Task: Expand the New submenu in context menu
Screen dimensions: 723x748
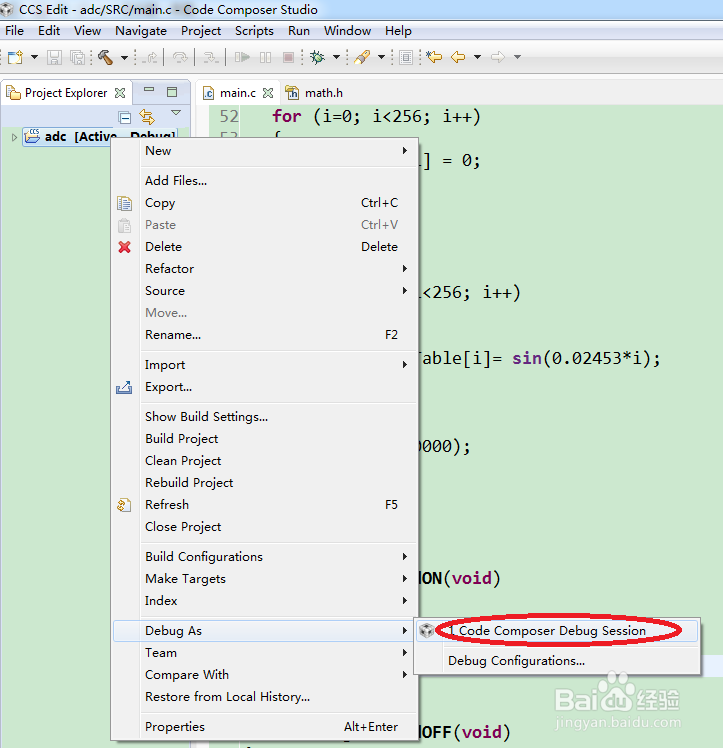Action: coord(265,151)
